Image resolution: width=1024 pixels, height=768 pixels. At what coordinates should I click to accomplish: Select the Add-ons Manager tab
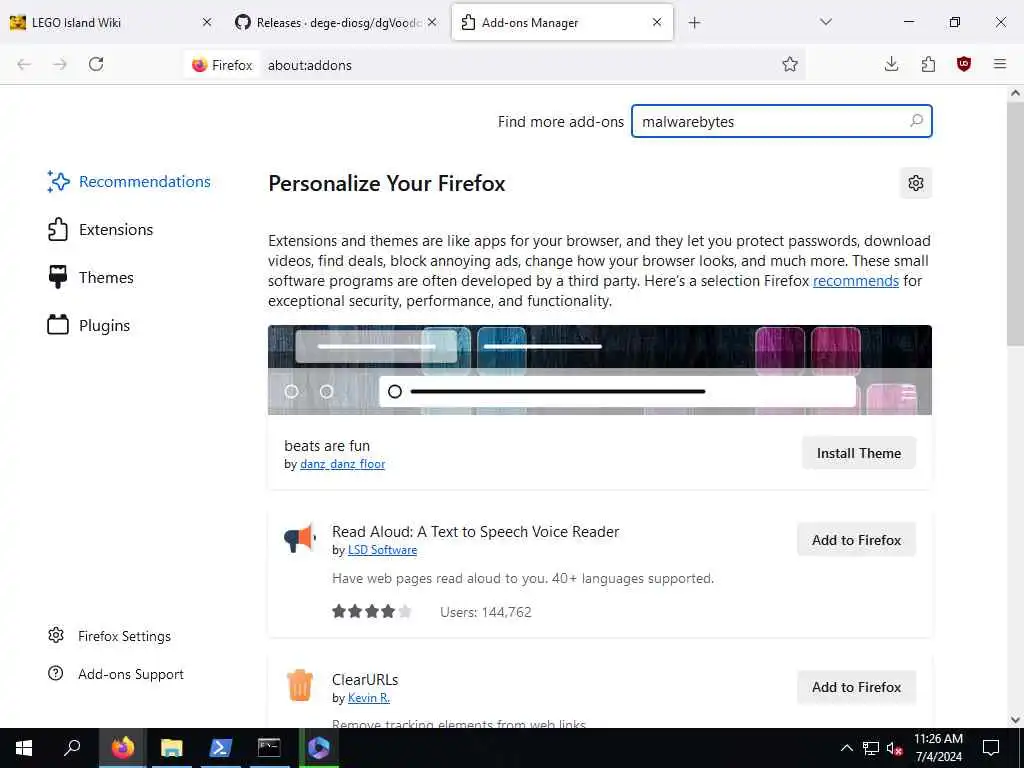pos(562,22)
